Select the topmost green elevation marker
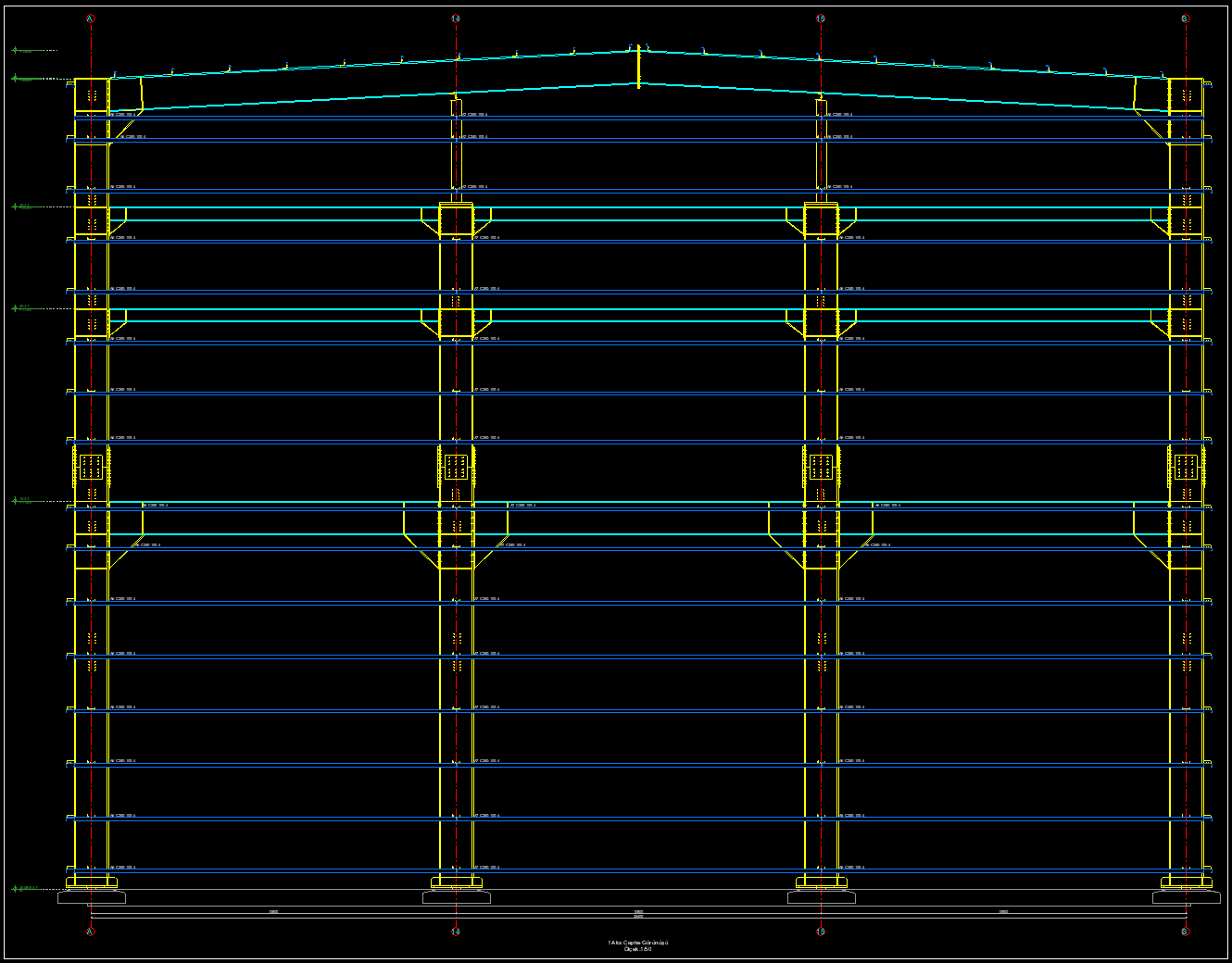 pyautogui.click(x=16, y=50)
